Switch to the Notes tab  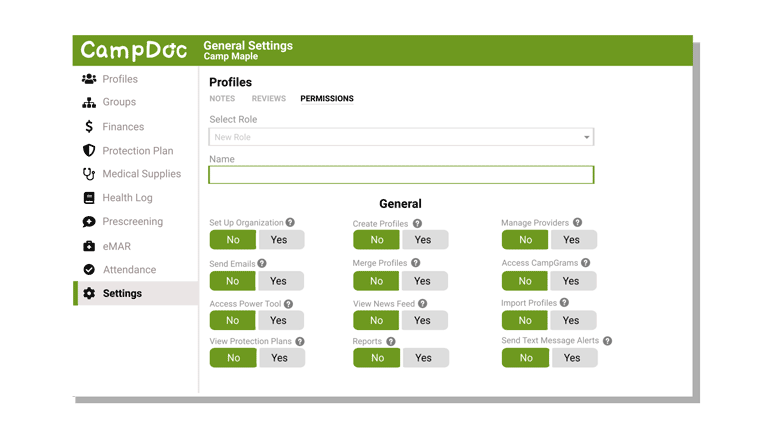[222, 98]
